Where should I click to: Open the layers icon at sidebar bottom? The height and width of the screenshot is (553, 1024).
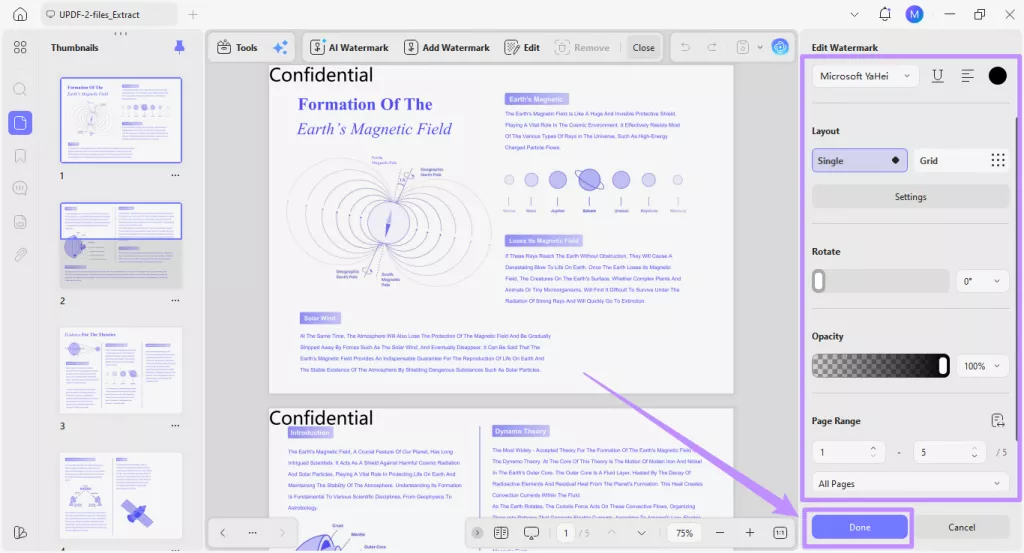[x=20, y=533]
